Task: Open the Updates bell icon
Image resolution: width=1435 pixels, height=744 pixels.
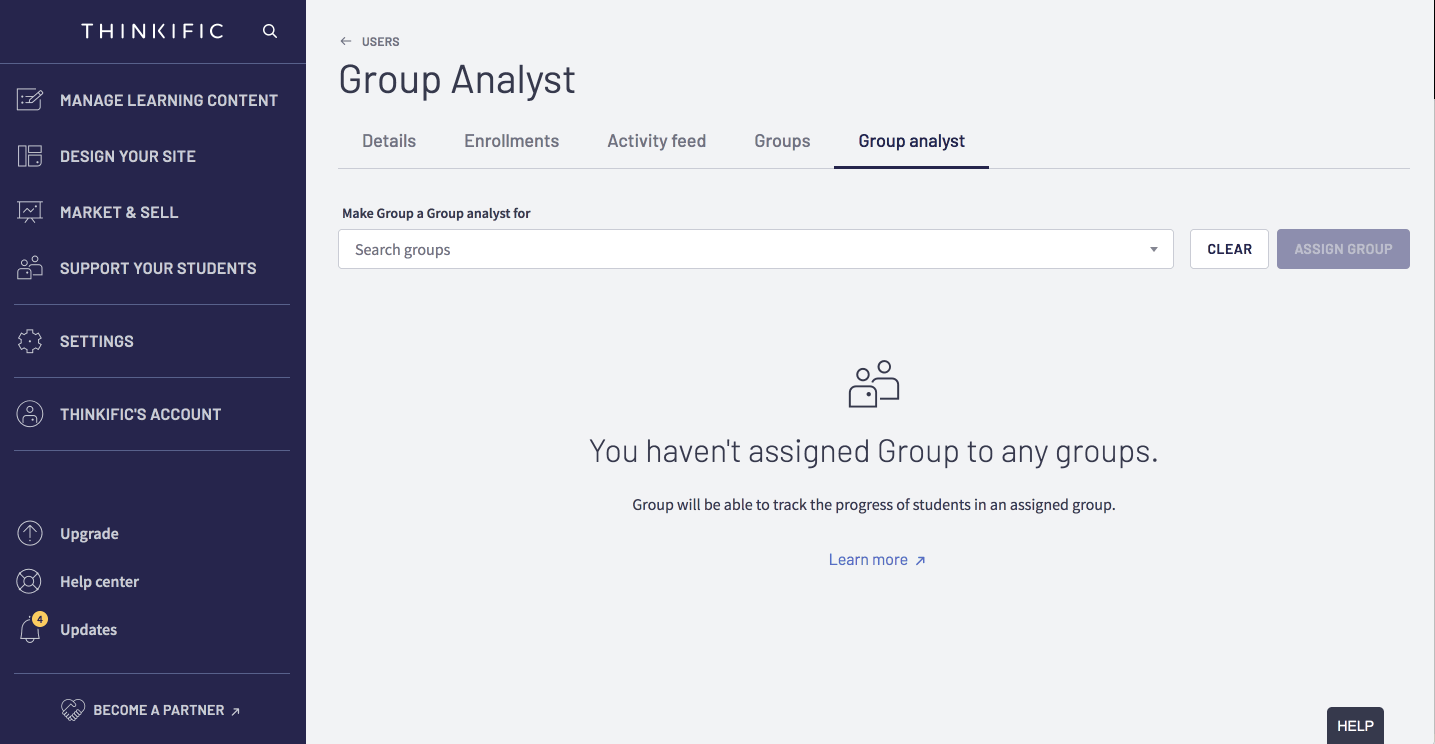Action: 29,629
